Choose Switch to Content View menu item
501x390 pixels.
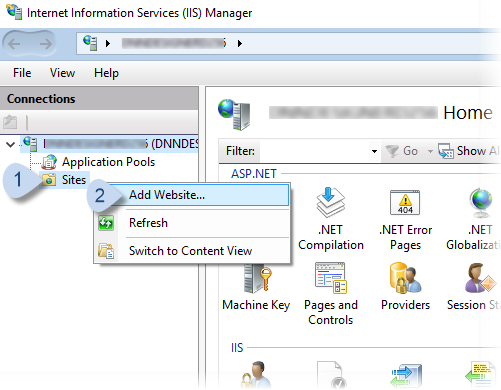pos(190,251)
